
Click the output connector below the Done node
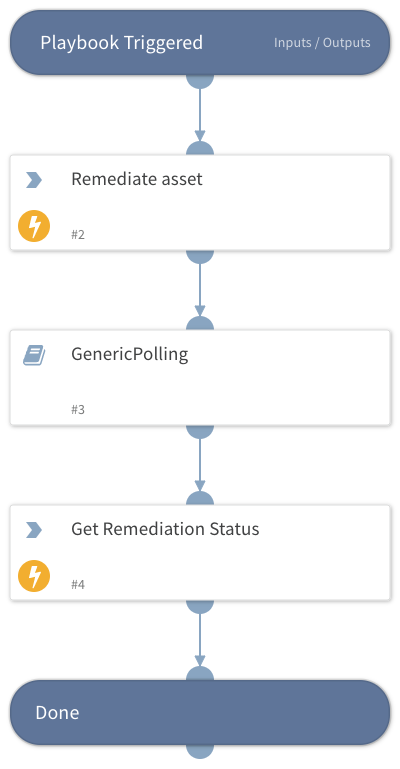point(200,752)
